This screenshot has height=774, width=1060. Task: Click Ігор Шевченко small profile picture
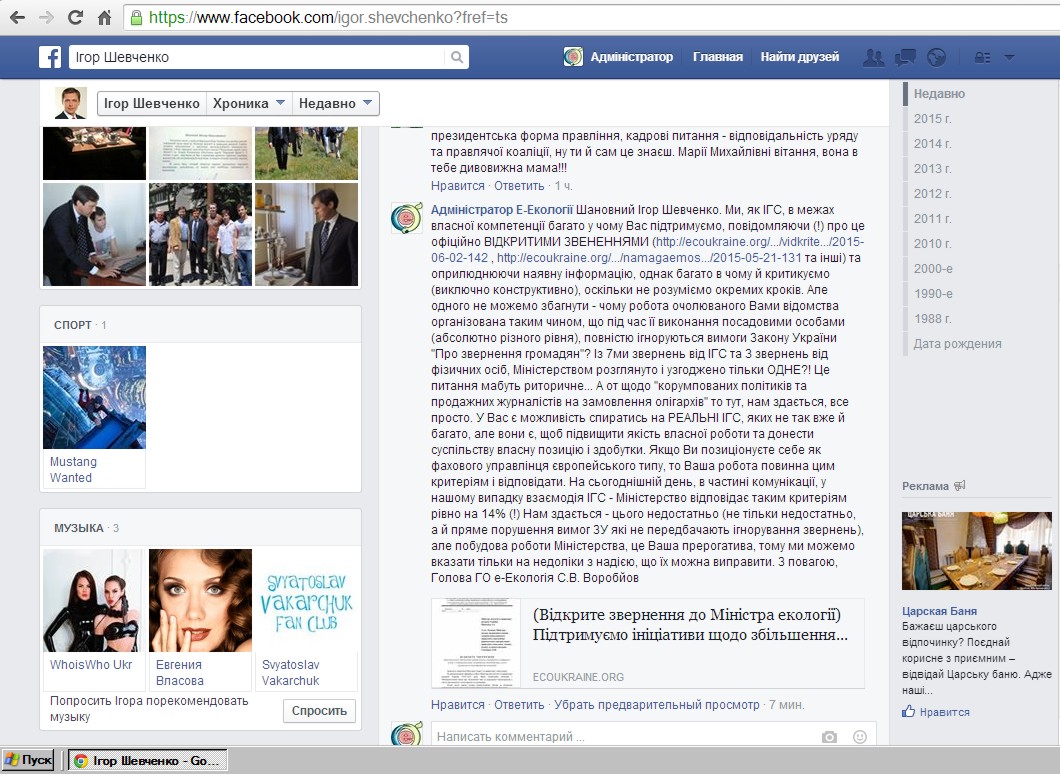point(71,103)
